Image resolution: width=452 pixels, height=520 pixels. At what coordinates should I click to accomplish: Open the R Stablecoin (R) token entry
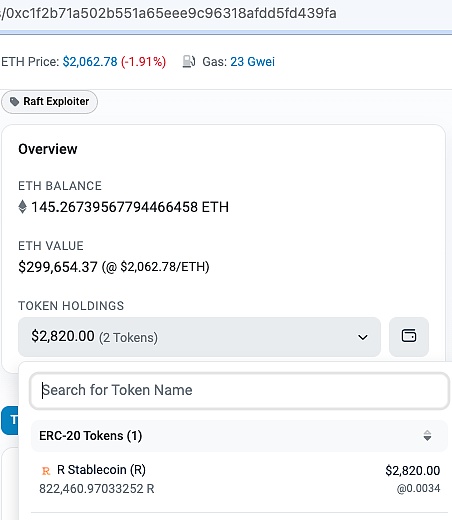coord(239,479)
